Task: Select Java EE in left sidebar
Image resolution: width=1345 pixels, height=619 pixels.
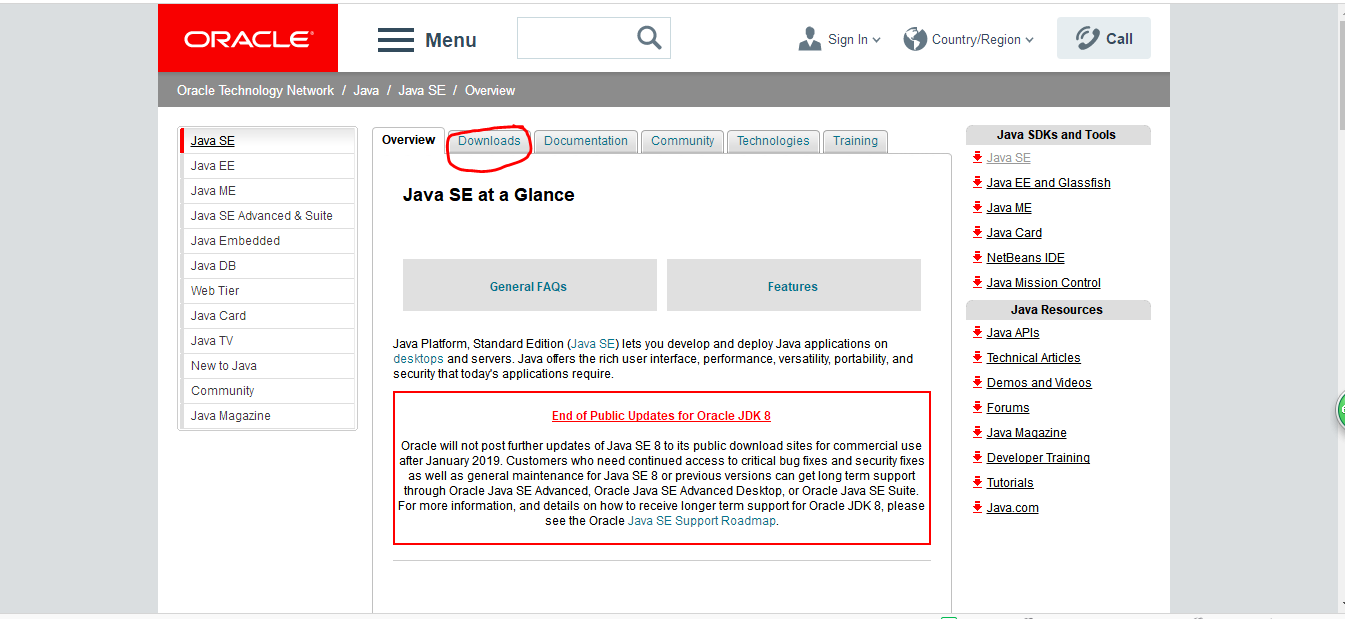Action: coord(268,166)
